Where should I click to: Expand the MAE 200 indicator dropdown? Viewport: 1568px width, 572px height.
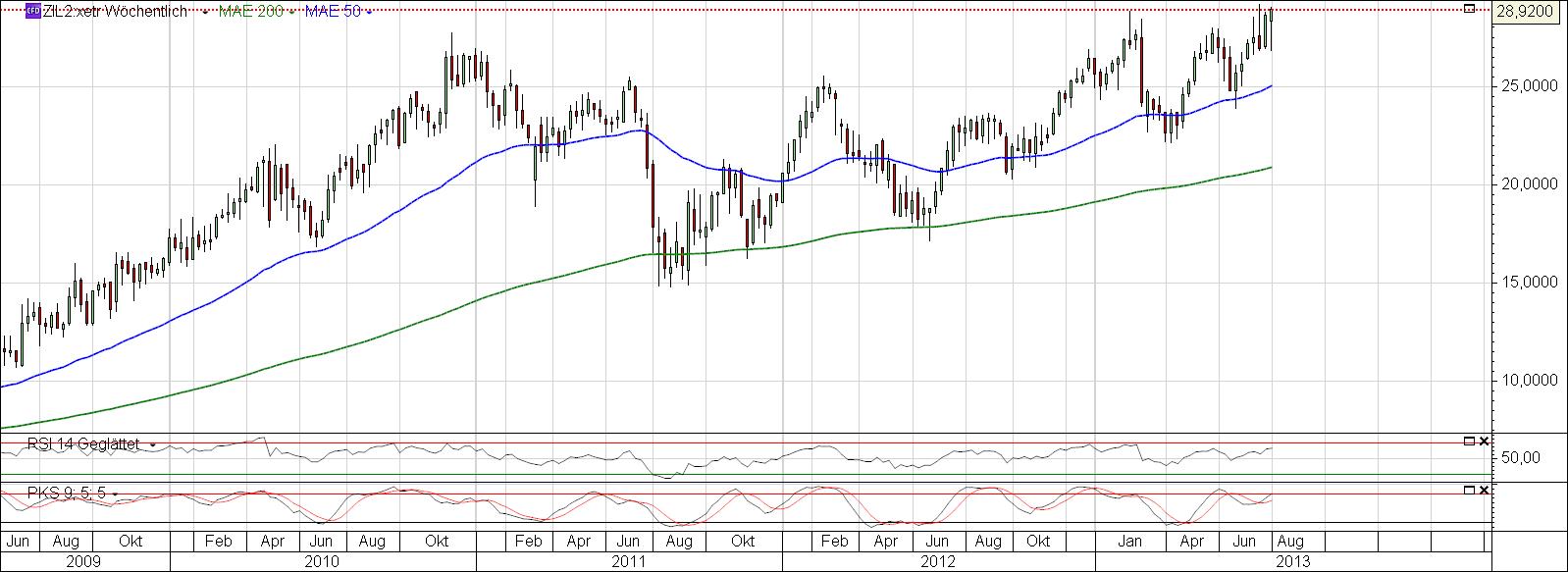pyautogui.click(x=290, y=12)
